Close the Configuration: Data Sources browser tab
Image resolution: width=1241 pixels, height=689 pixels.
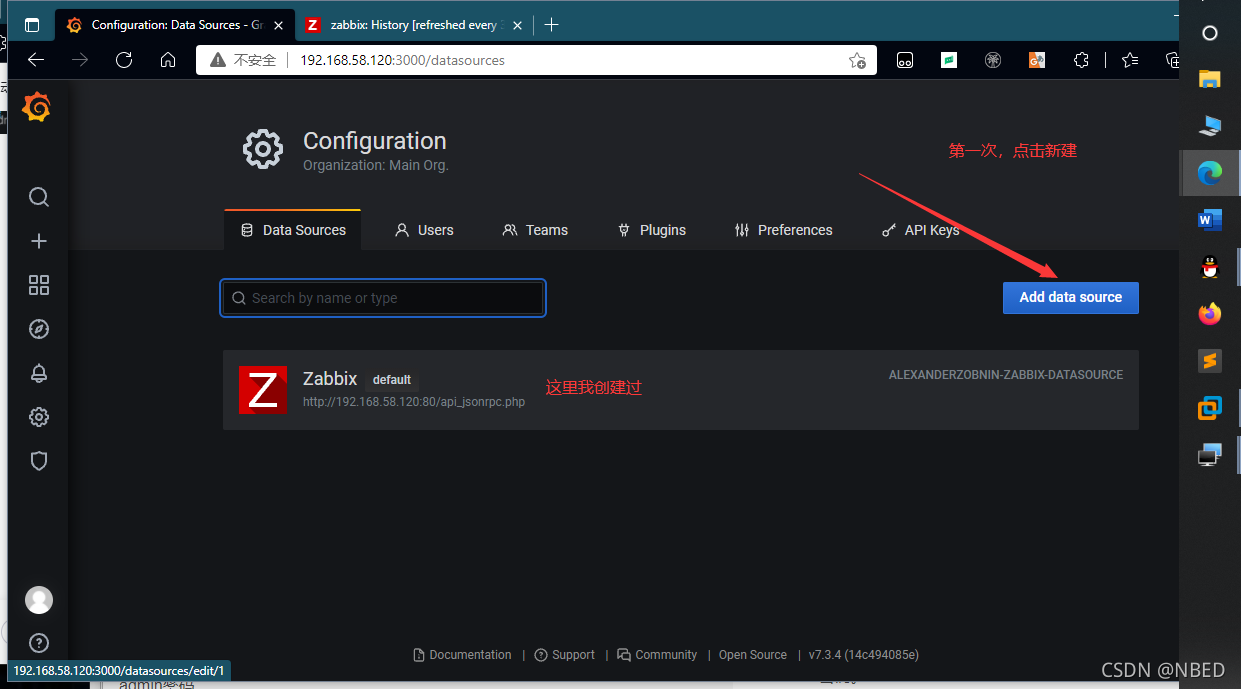click(277, 25)
